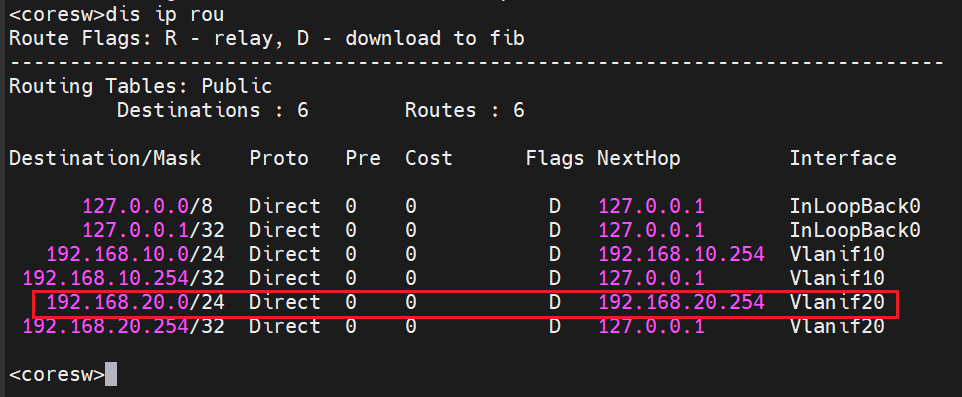962x397 pixels.
Task: Click "Direct" in the 192.168.10.0/24 row
Action: point(285,254)
